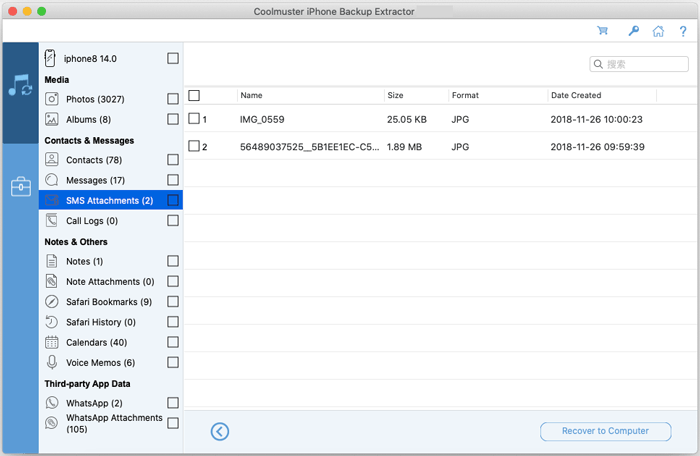Click the Notes document icon

click(52, 261)
